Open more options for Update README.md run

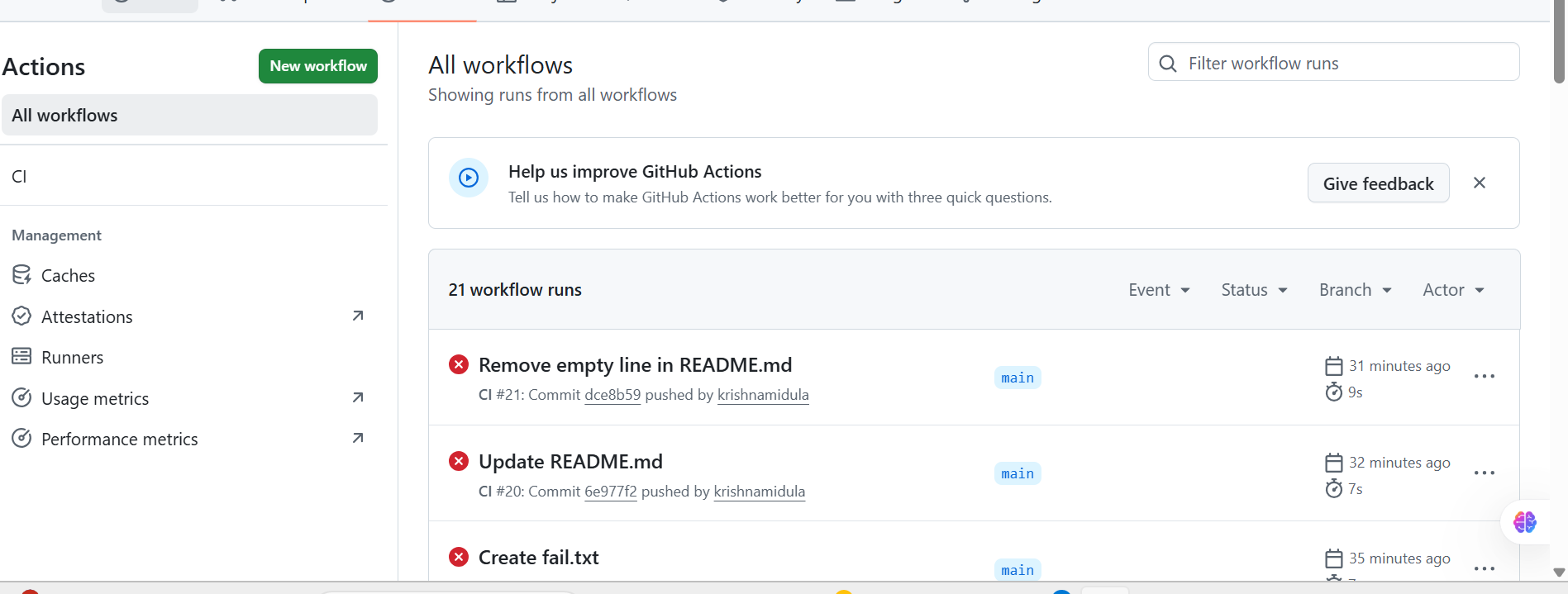coord(1485,473)
